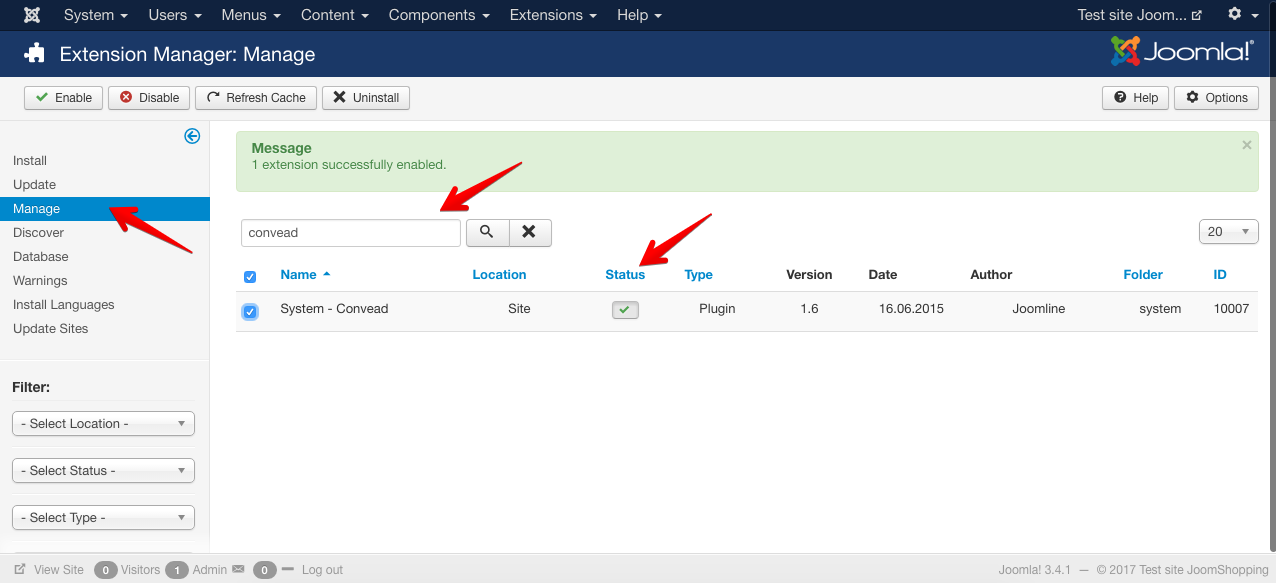
Task: Go to Database in sidebar
Action: tap(40, 257)
